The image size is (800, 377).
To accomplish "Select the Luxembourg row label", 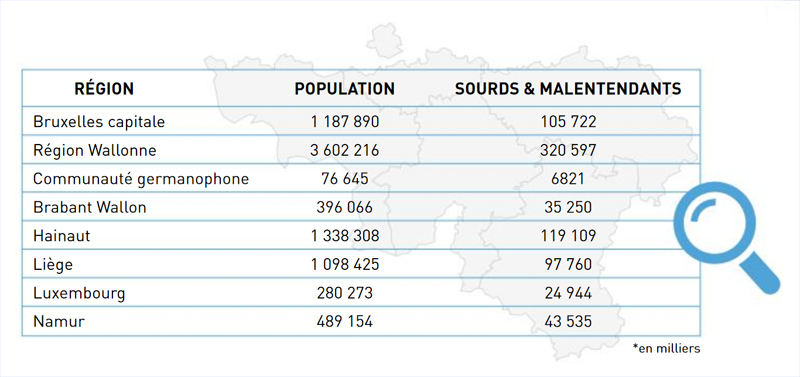I will click(x=79, y=293).
